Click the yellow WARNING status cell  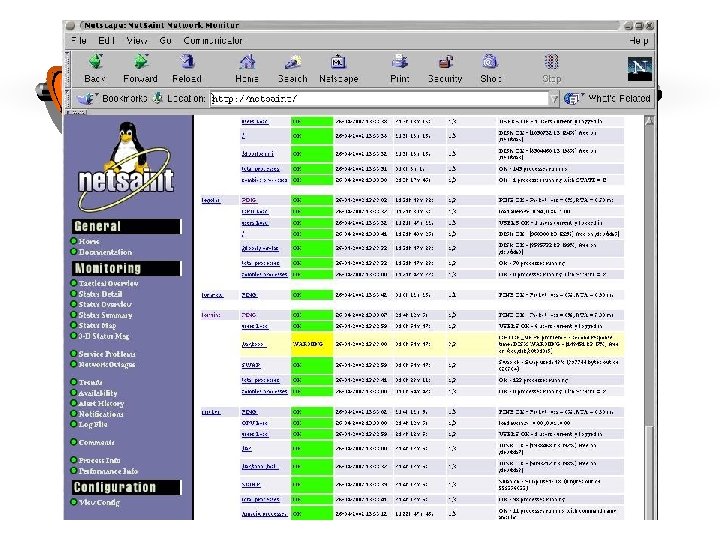pyautogui.click(x=312, y=344)
